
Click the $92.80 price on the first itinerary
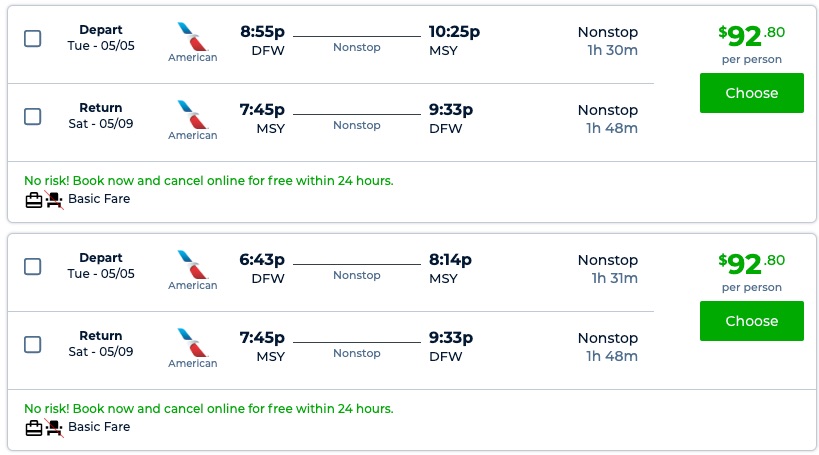(x=751, y=36)
